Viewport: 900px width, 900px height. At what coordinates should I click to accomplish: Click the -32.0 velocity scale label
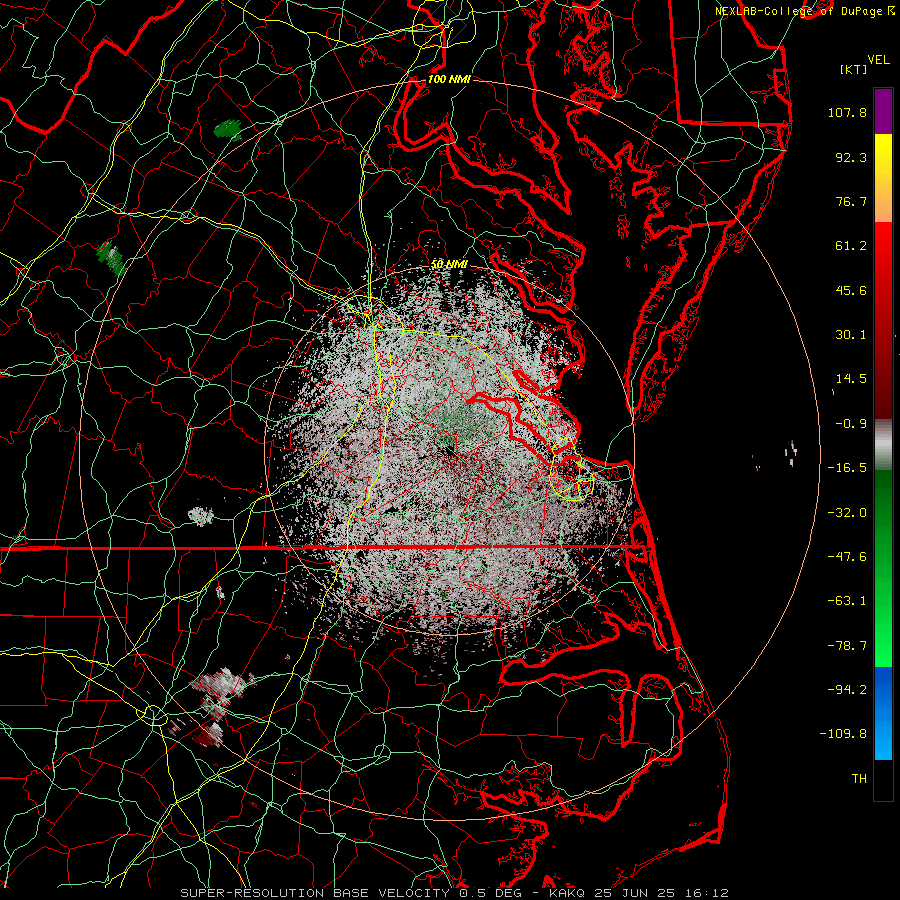click(x=847, y=513)
